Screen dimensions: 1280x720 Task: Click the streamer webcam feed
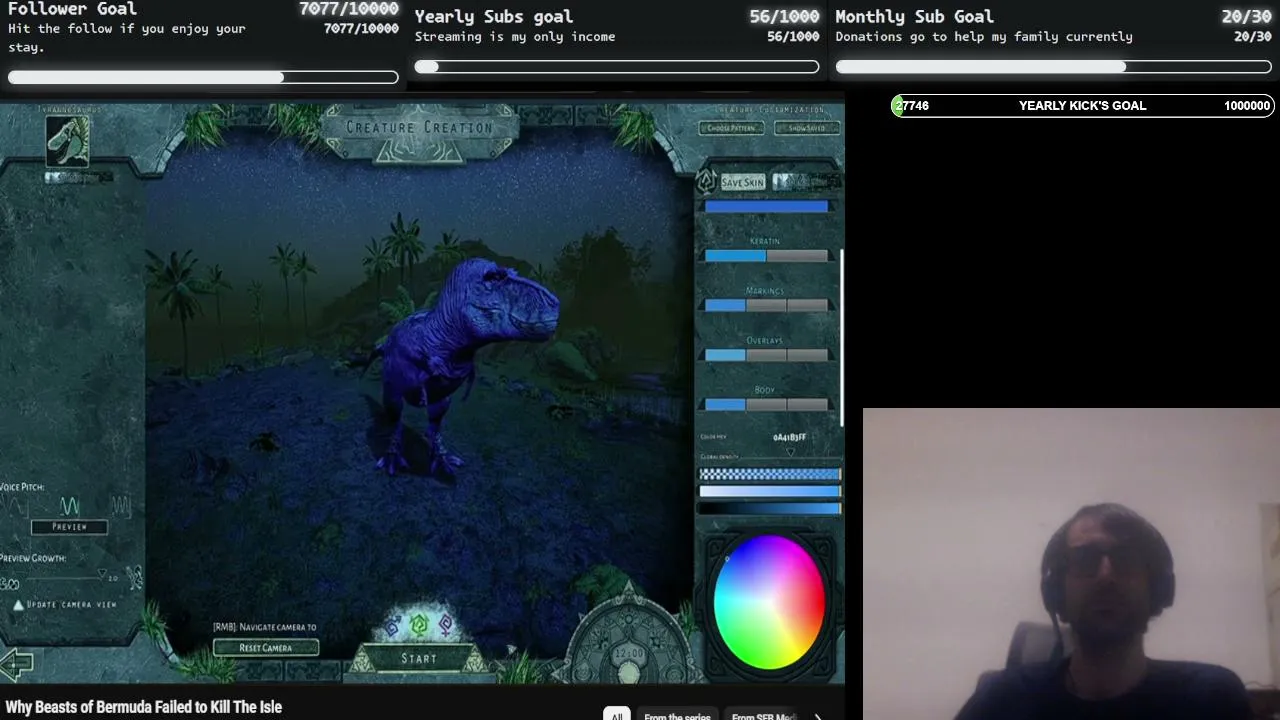[x=1071, y=564]
